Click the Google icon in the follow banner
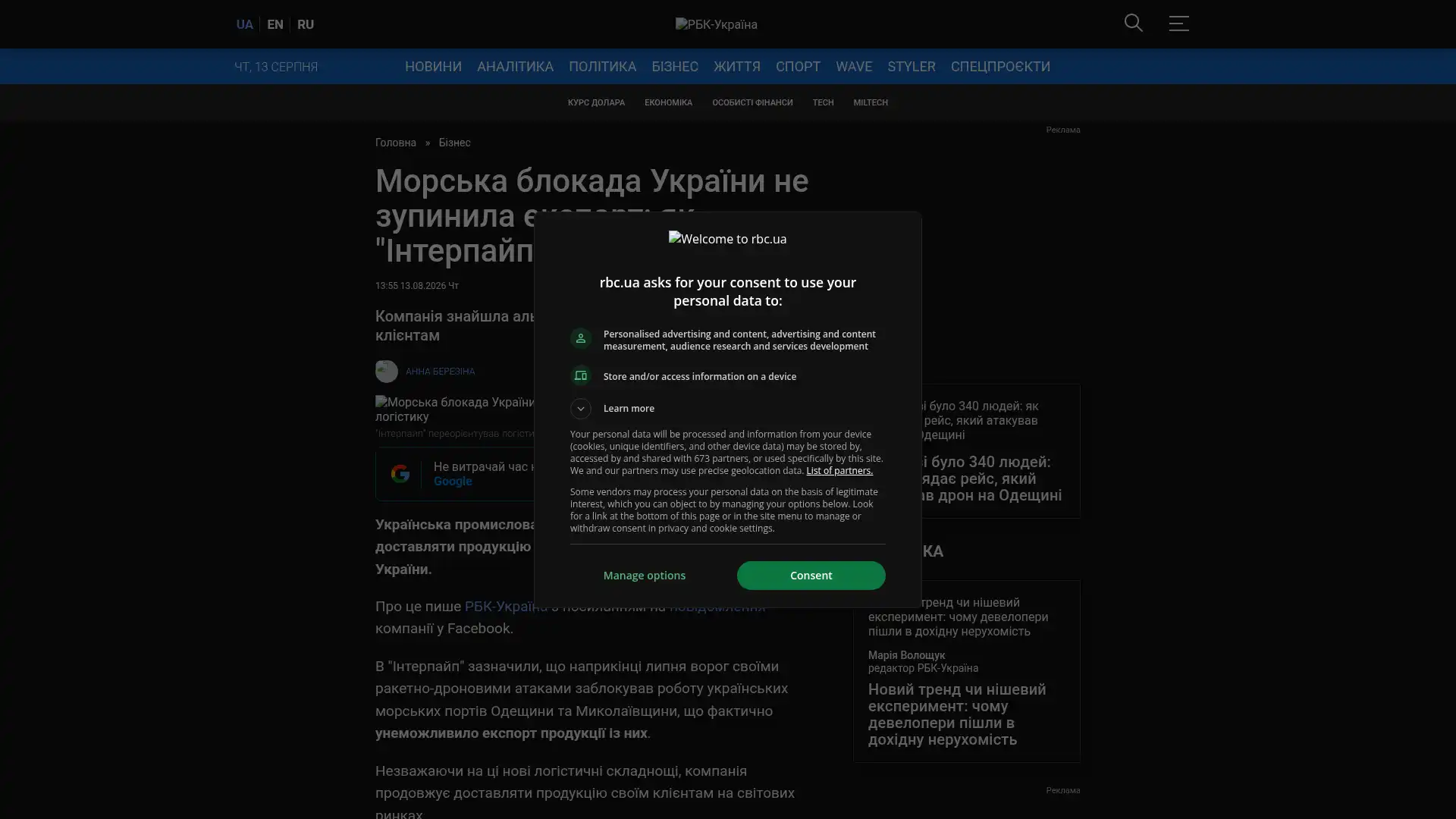The width and height of the screenshot is (1456, 819). pyautogui.click(x=400, y=474)
